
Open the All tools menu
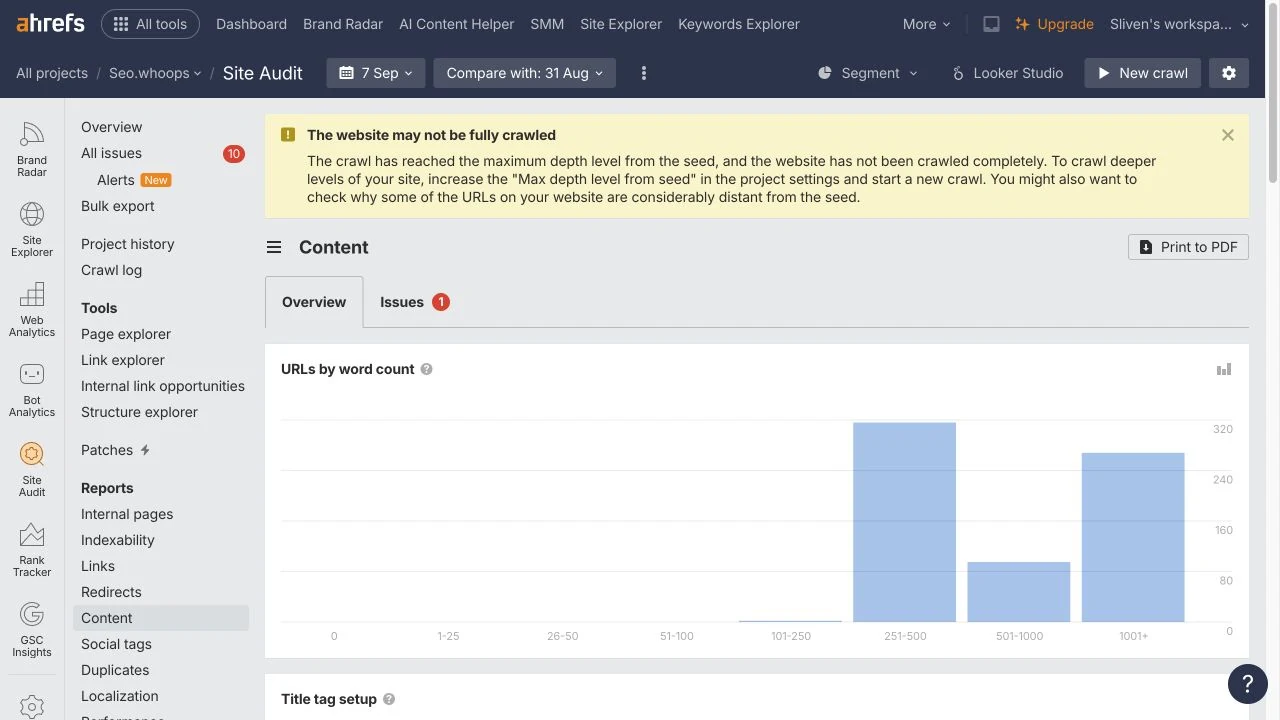coord(150,24)
